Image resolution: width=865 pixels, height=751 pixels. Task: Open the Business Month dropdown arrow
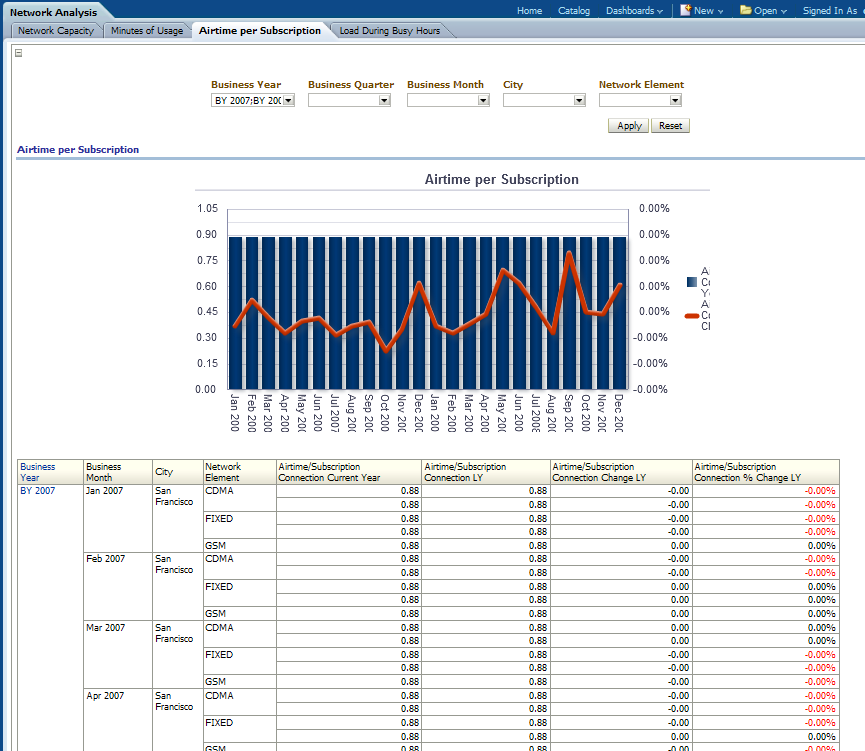point(483,100)
